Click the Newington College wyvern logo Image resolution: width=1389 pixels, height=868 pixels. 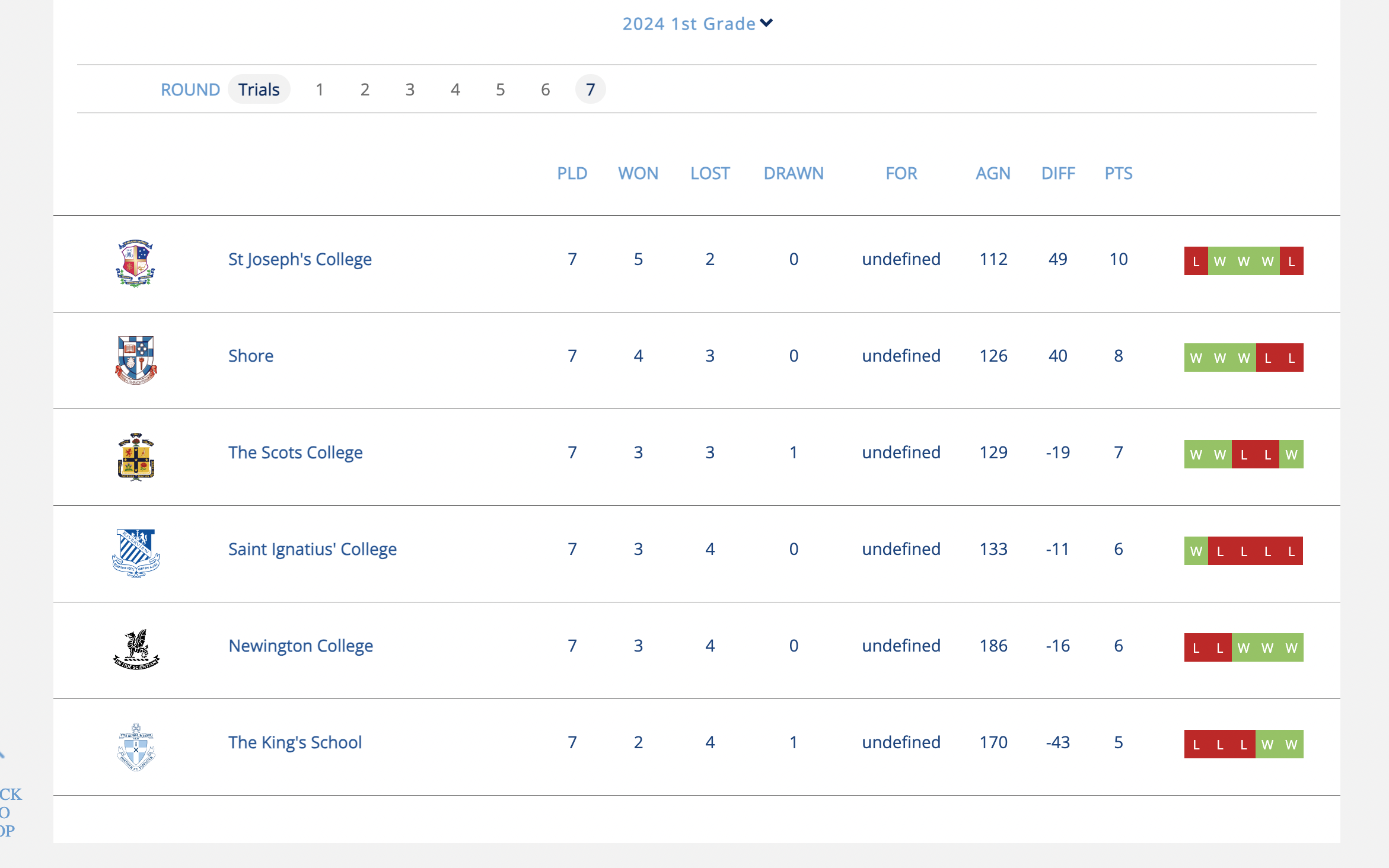(x=136, y=650)
